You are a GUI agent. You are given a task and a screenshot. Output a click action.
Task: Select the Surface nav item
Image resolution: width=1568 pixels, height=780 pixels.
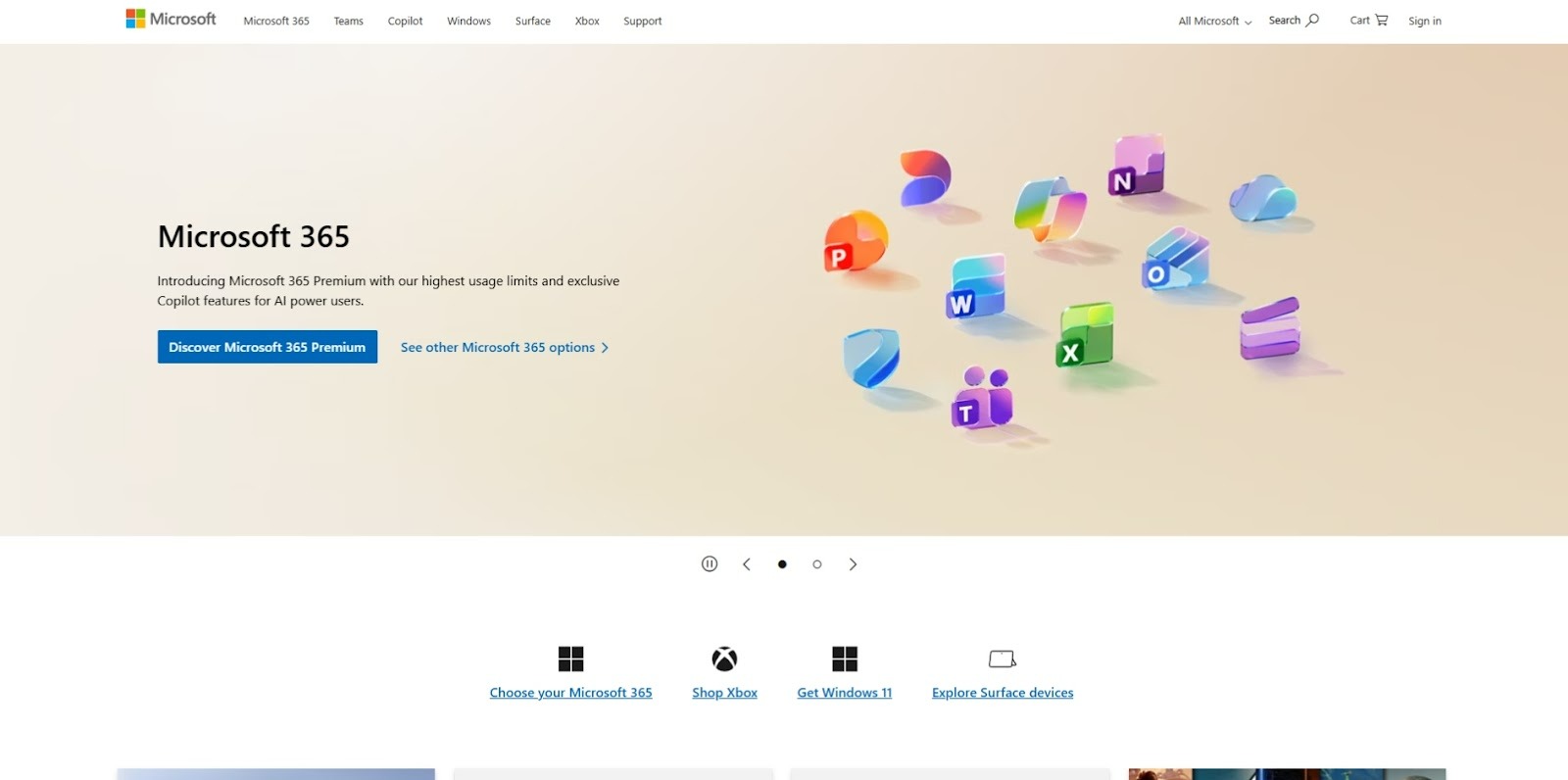point(532,21)
